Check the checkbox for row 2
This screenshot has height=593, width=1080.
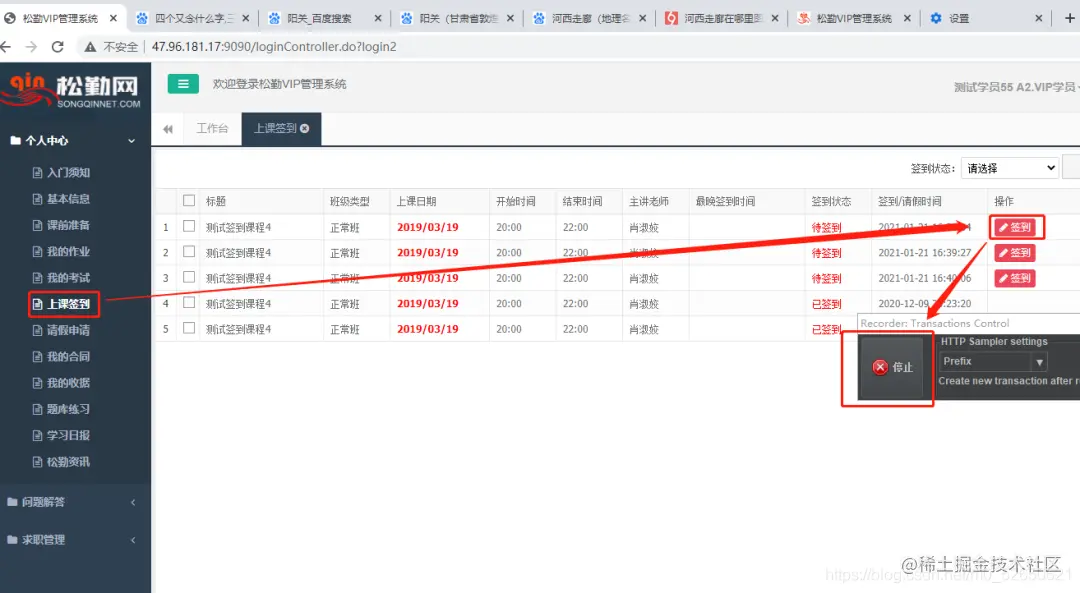tap(189, 251)
